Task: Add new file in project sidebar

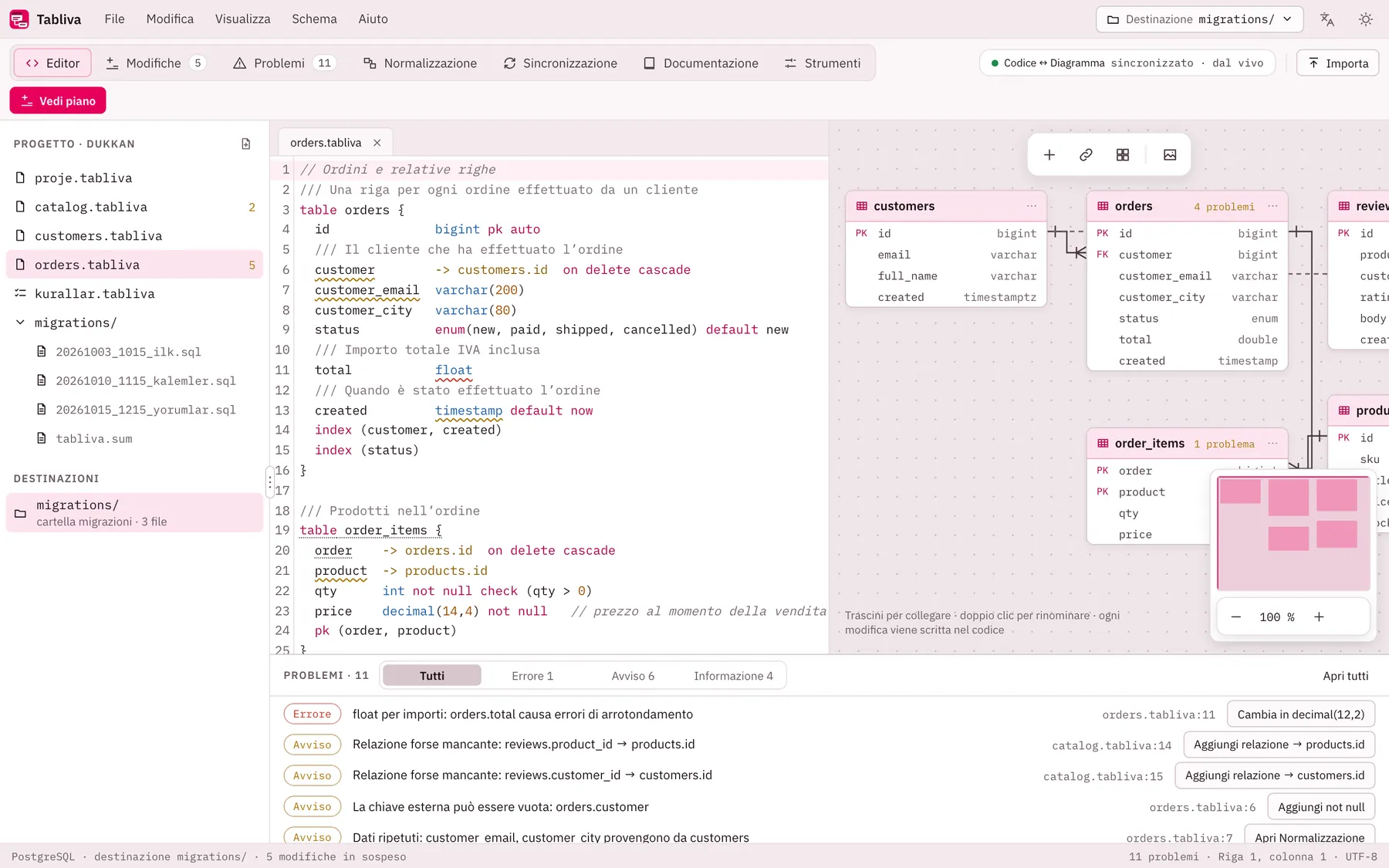Action: 246,144
